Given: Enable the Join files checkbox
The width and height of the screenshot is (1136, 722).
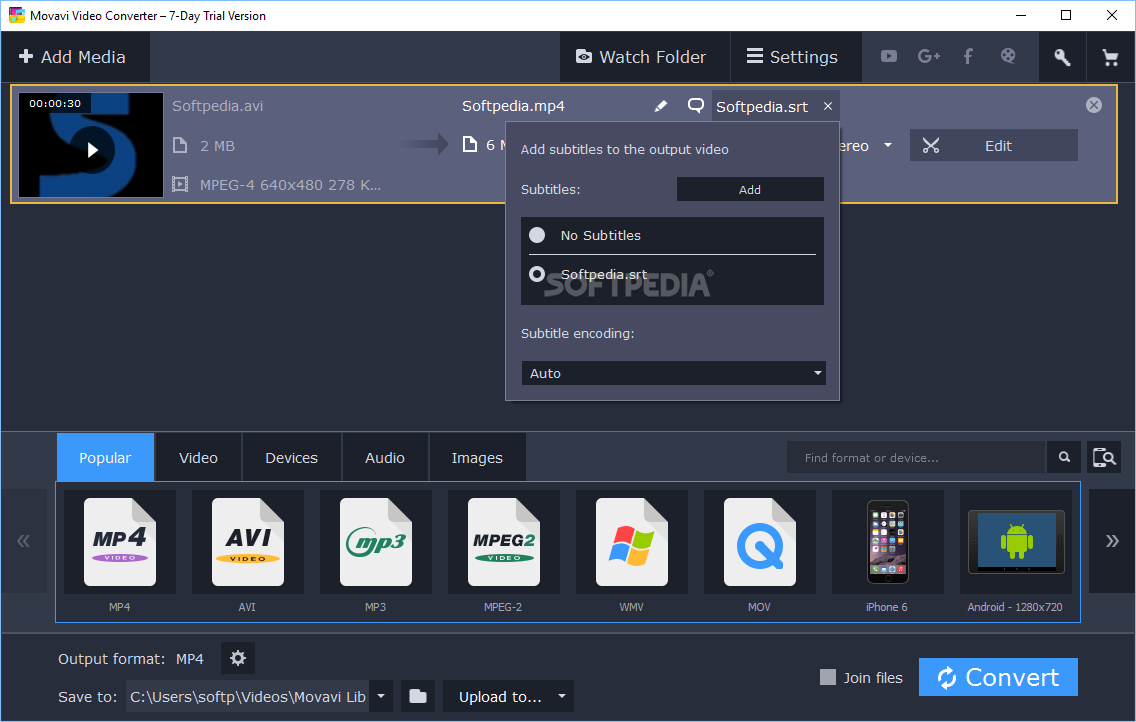Looking at the screenshot, I should click(x=827, y=677).
